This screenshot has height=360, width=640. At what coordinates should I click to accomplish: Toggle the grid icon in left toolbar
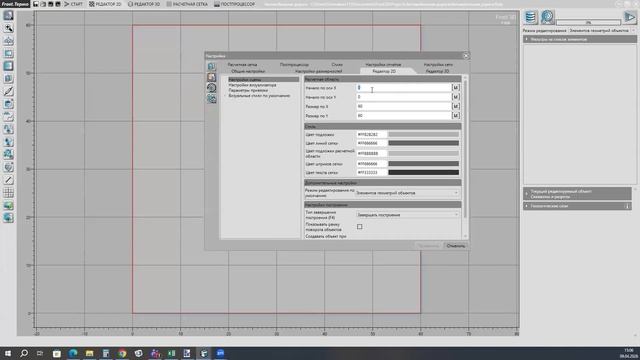click(x=8, y=192)
